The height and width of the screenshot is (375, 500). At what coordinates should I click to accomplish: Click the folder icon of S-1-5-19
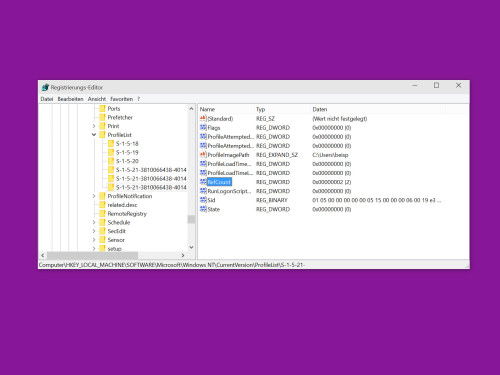(111, 152)
